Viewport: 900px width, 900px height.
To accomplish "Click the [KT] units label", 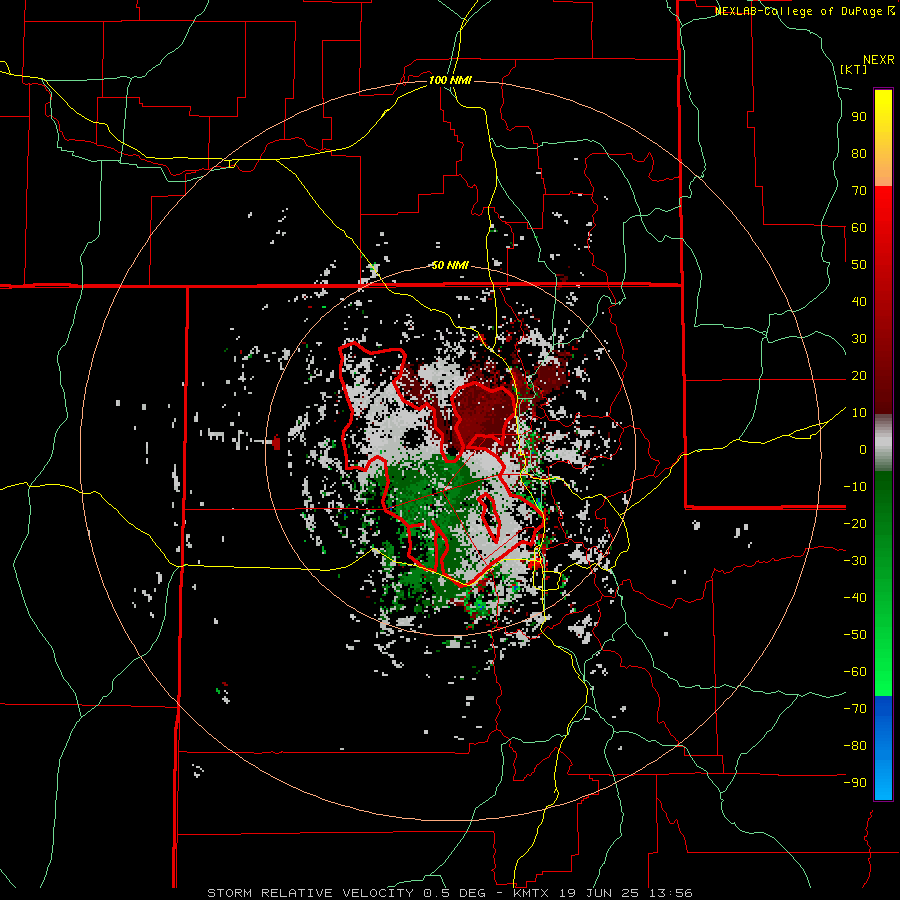I will [x=854, y=69].
